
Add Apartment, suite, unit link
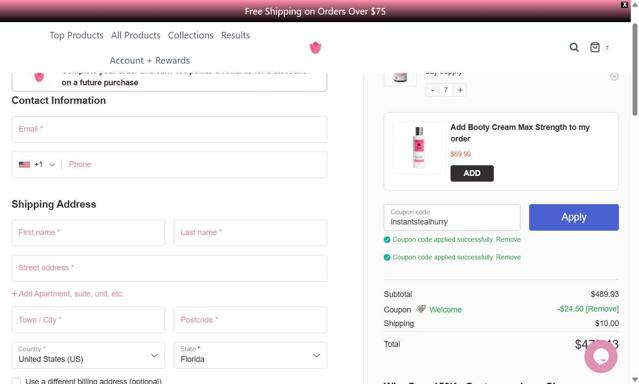[x=67, y=294]
